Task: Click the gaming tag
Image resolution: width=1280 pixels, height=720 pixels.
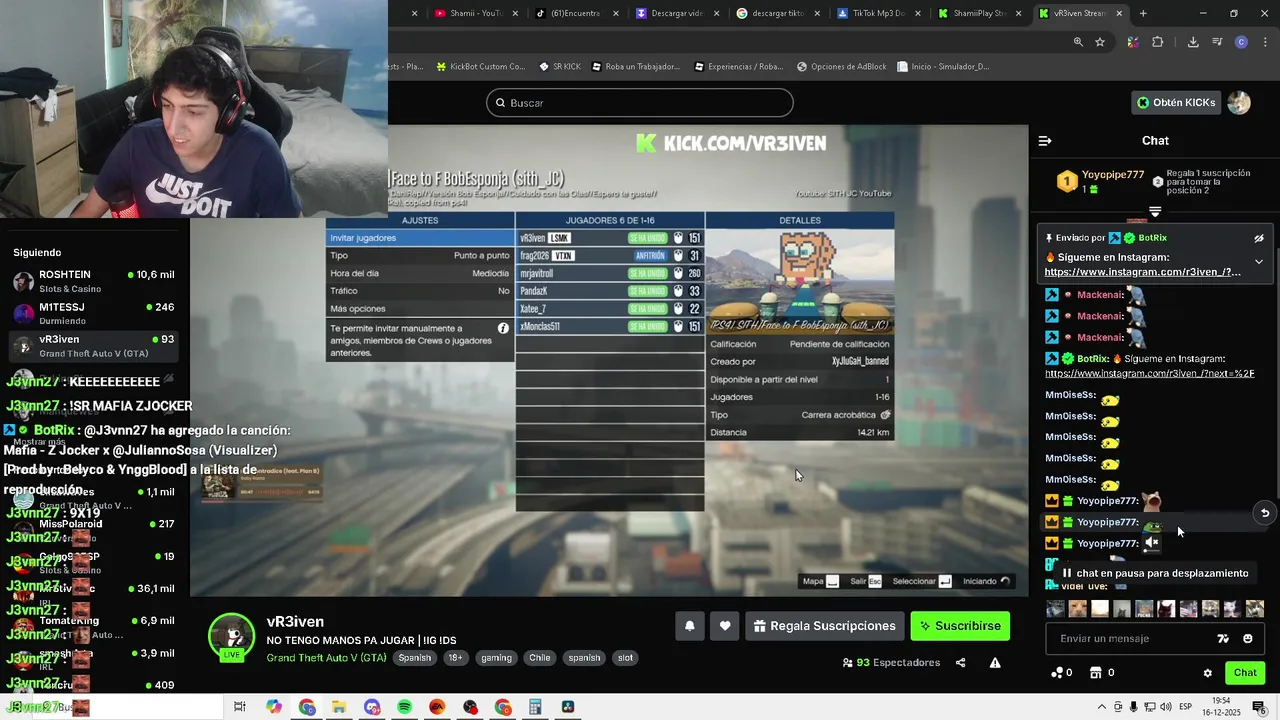Action: click(x=496, y=658)
